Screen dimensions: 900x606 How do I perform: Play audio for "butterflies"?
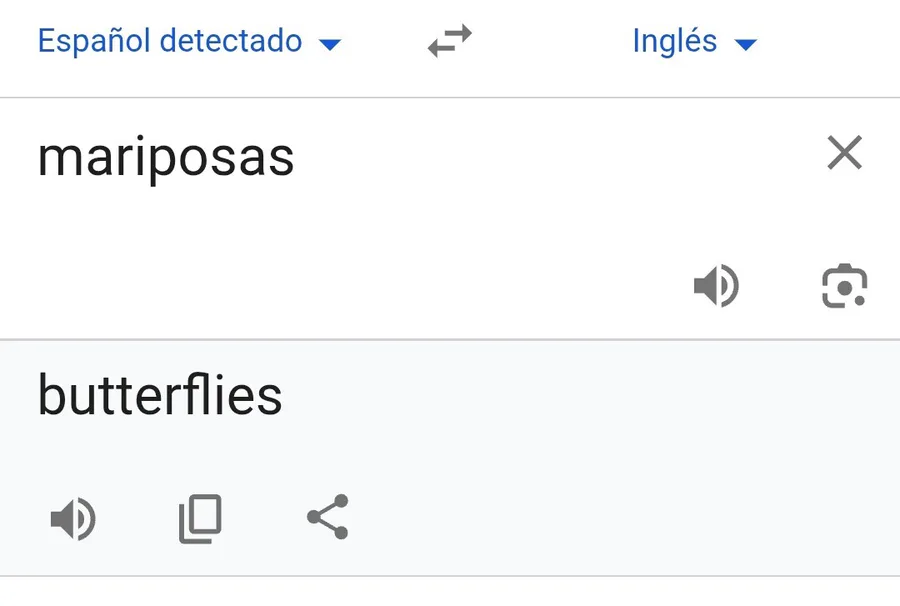(x=73, y=520)
